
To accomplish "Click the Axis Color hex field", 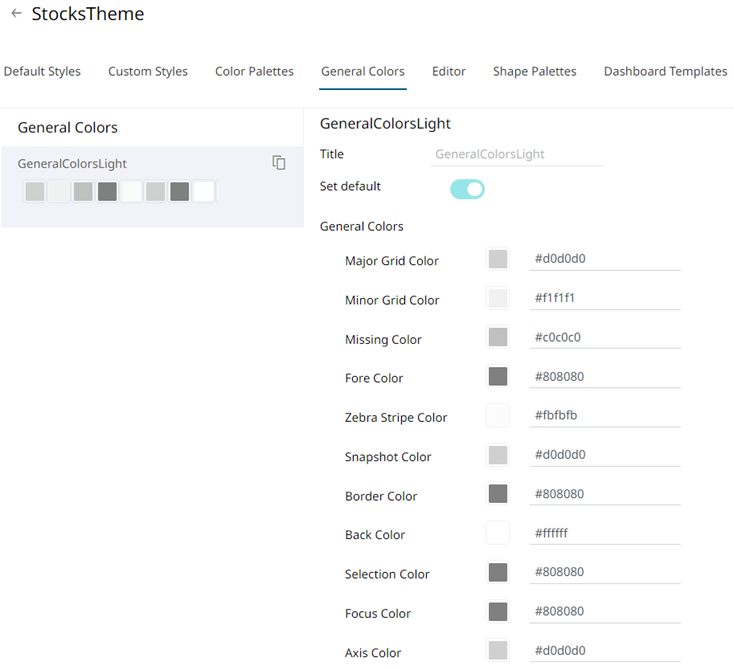I will (x=605, y=651).
